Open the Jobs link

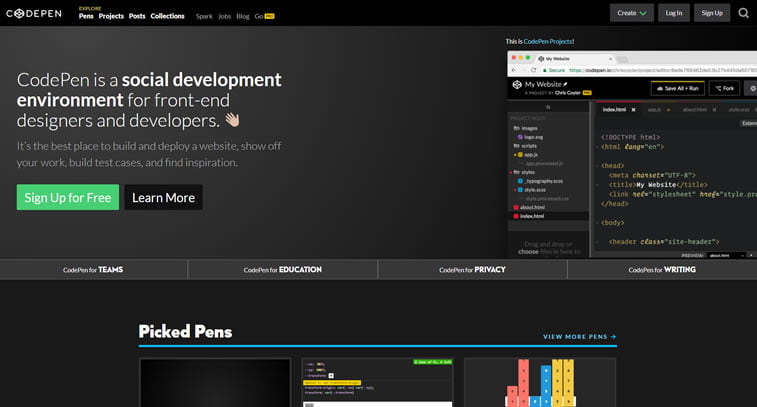click(x=224, y=16)
